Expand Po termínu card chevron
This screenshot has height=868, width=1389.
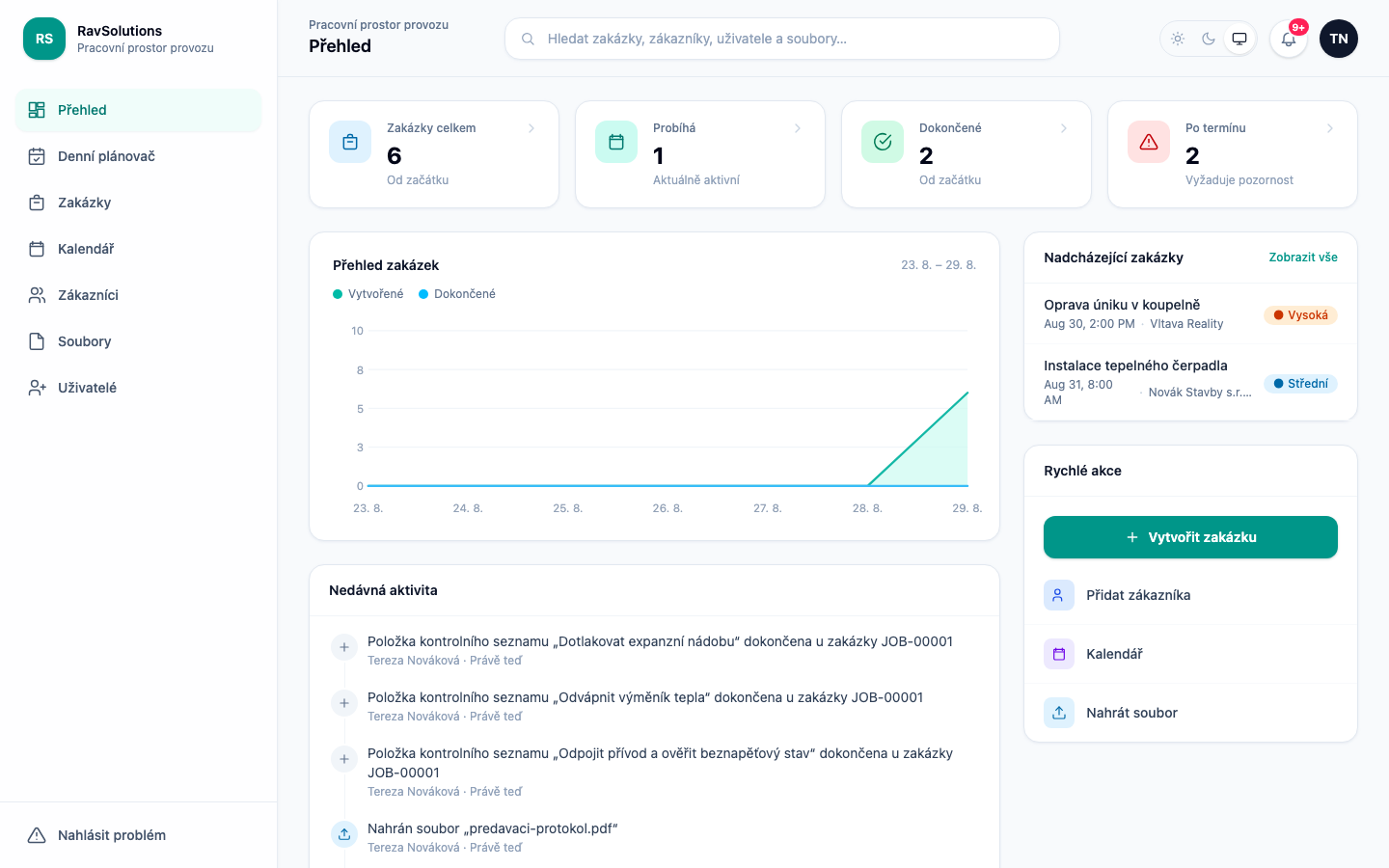1330,128
